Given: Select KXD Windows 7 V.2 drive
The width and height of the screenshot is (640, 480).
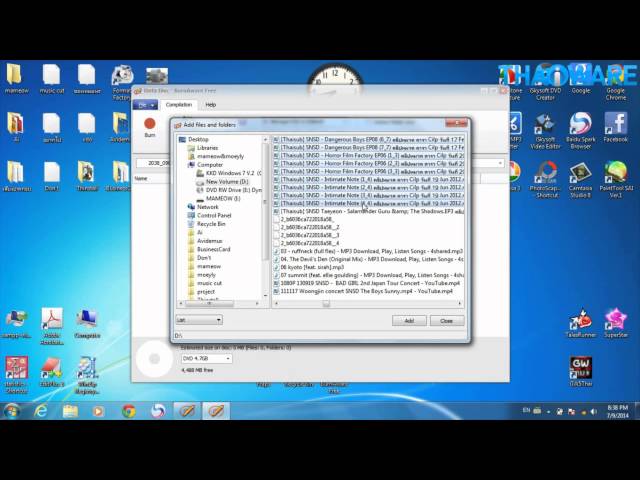Looking at the screenshot, I should point(229,173).
